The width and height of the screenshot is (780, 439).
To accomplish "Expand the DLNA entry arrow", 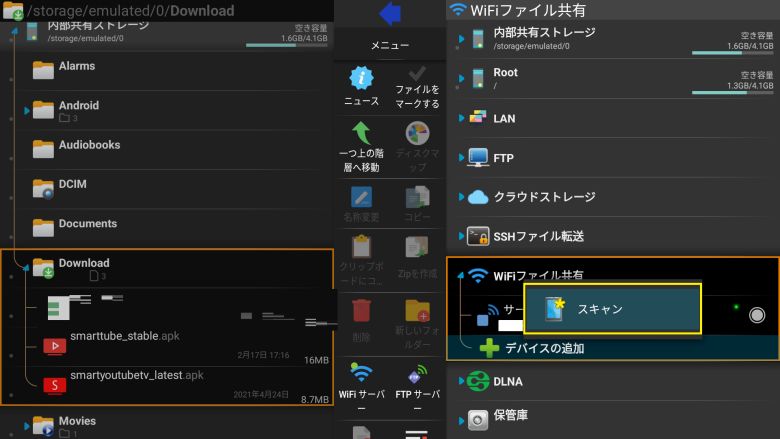I will click(461, 381).
